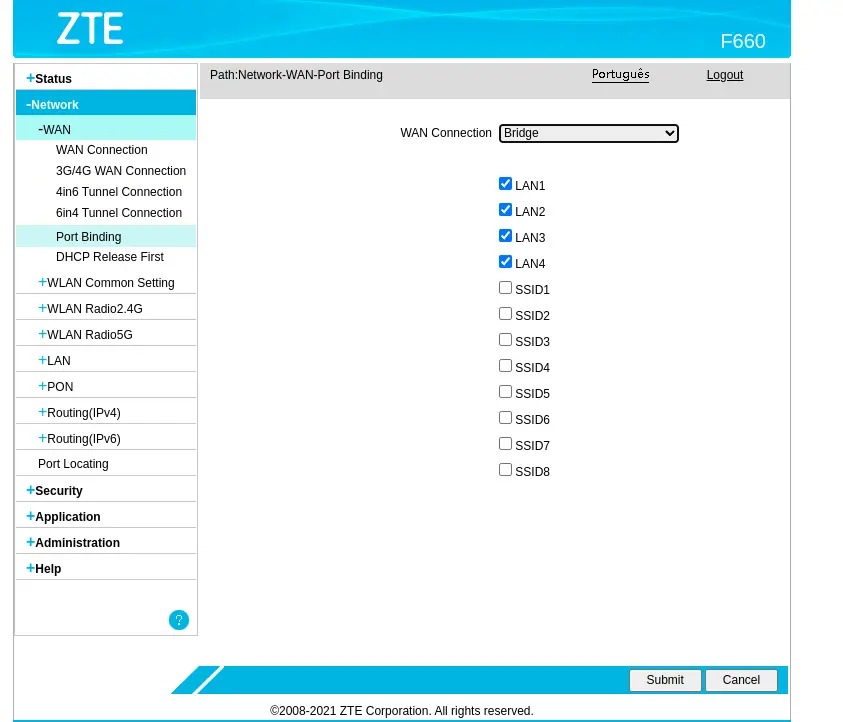Expand WLAN Common Setting submenu
Image resolution: width=843 pixels, height=722 pixels.
tap(106, 283)
